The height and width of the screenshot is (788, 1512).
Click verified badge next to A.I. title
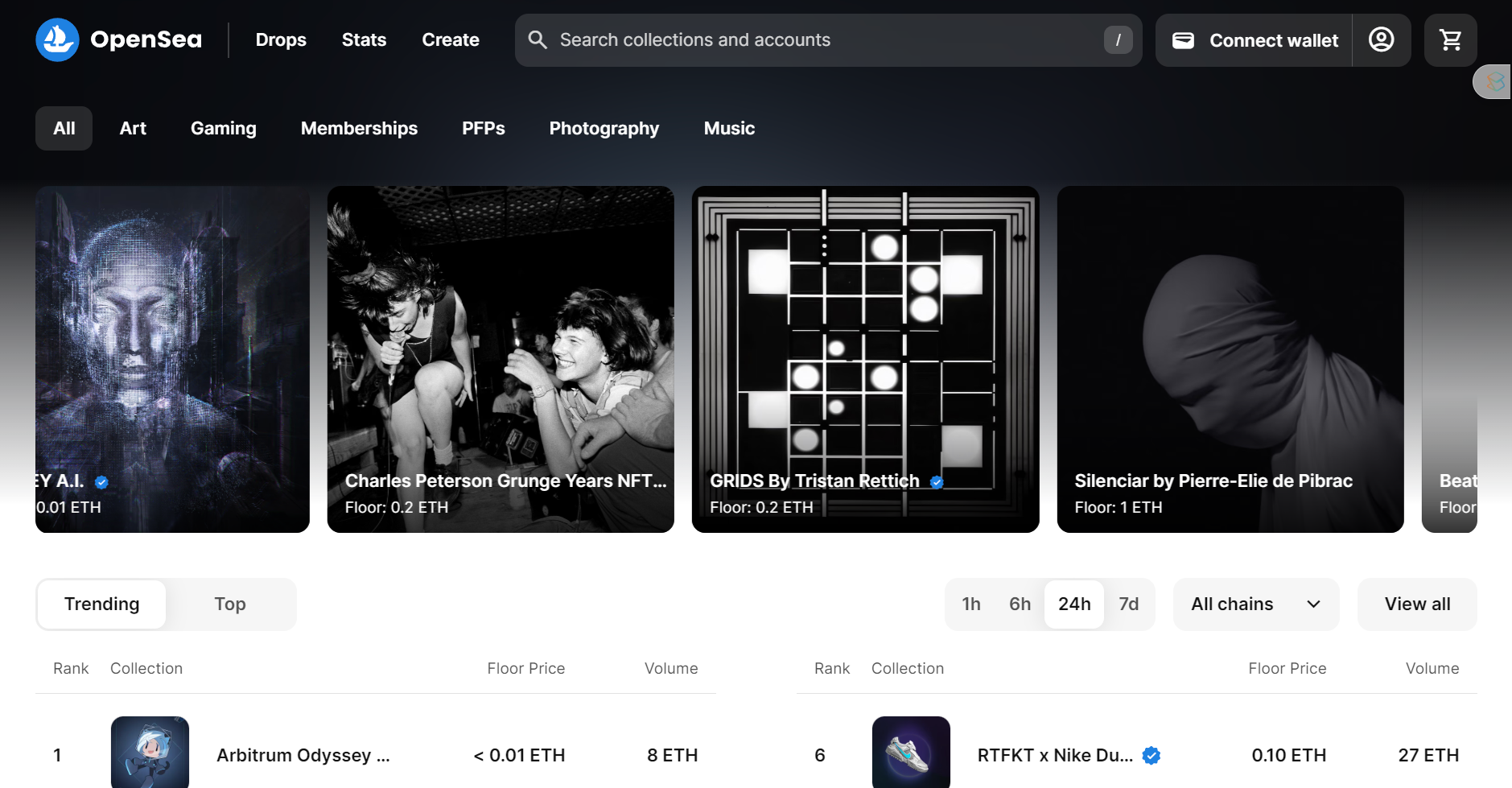tap(101, 482)
